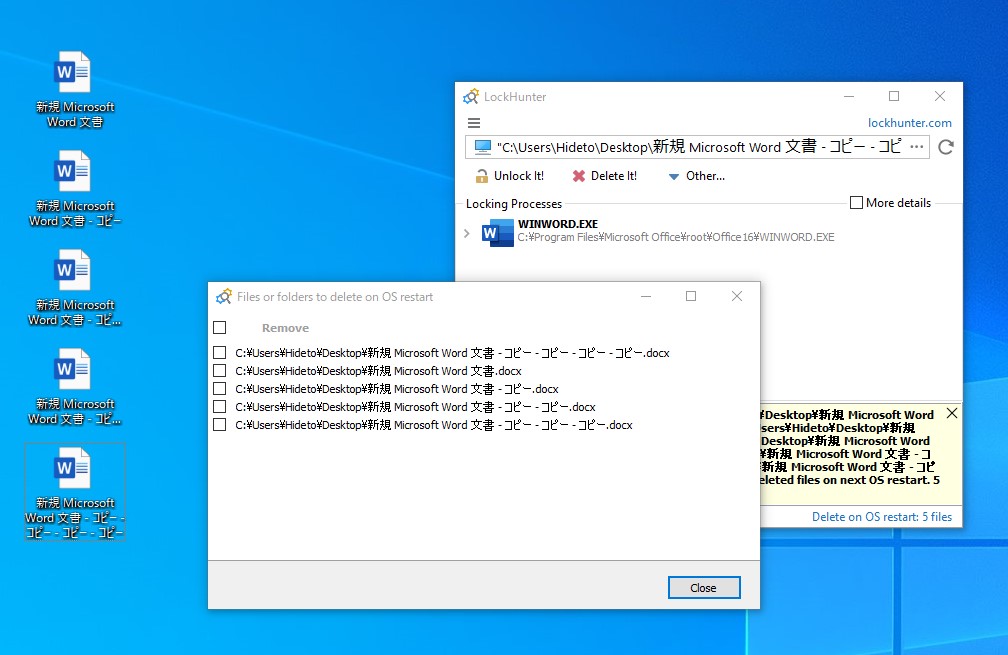Select the selected Word copy icon at bottom left

click(74, 470)
